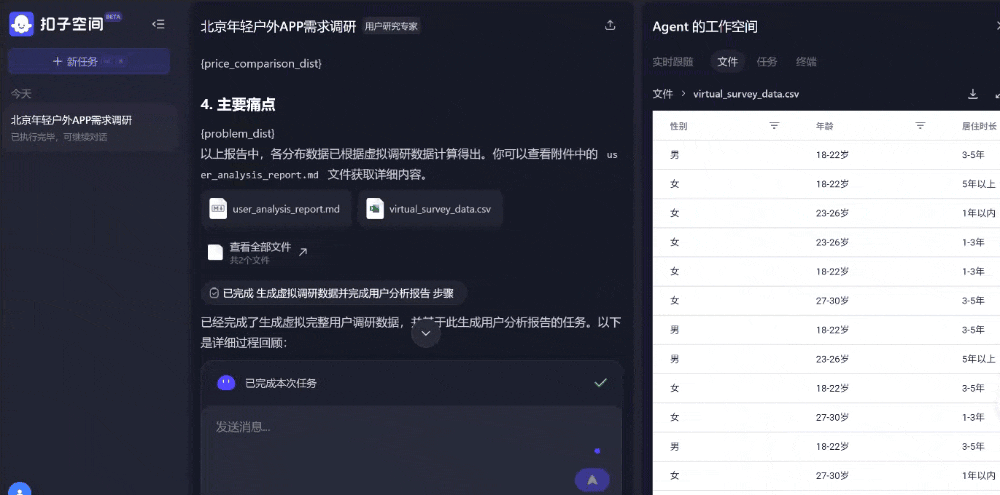Image resolution: width=1000 pixels, height=495 pixels.
Task: Switch to the 文件 tab
Action: tap(727, 62)
